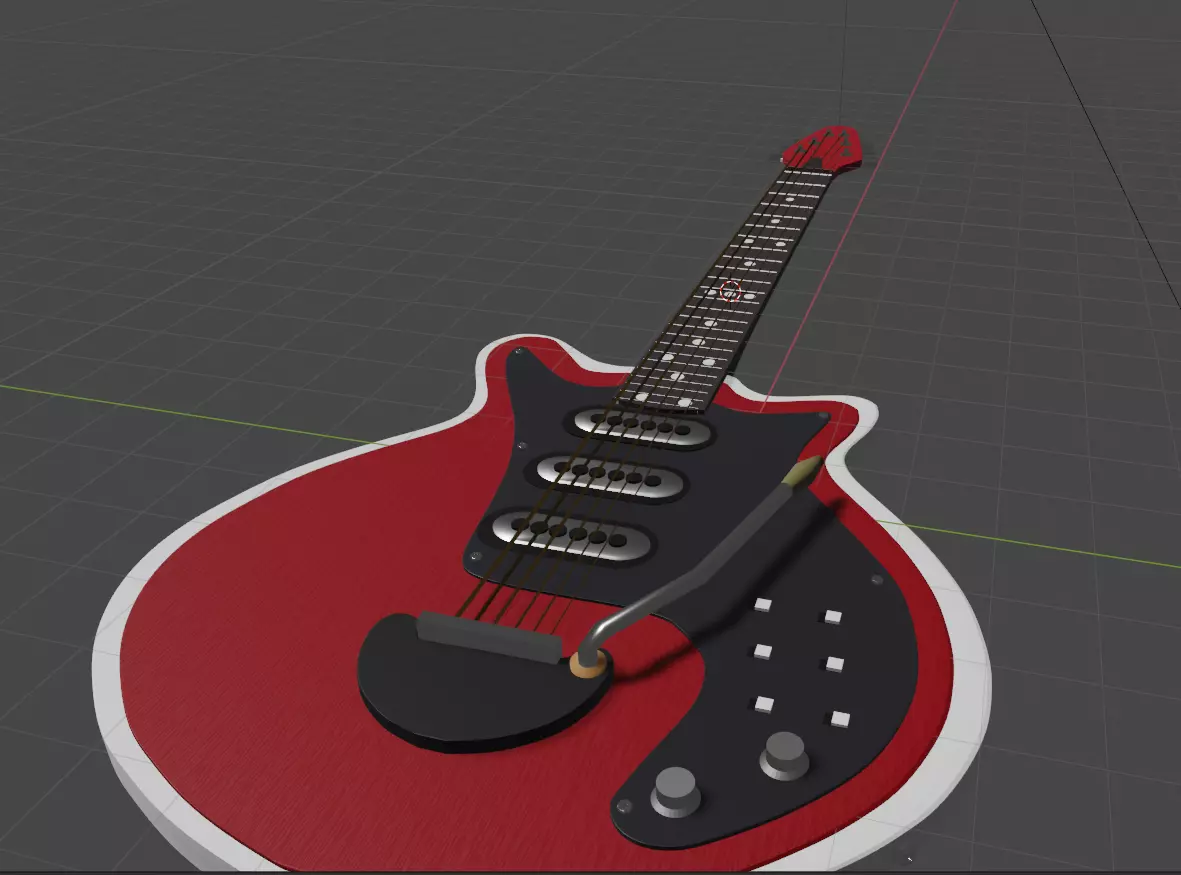1181x875 pixels.
Task: Select the brass tip of the tremolo arm
Action: (801, 471)
